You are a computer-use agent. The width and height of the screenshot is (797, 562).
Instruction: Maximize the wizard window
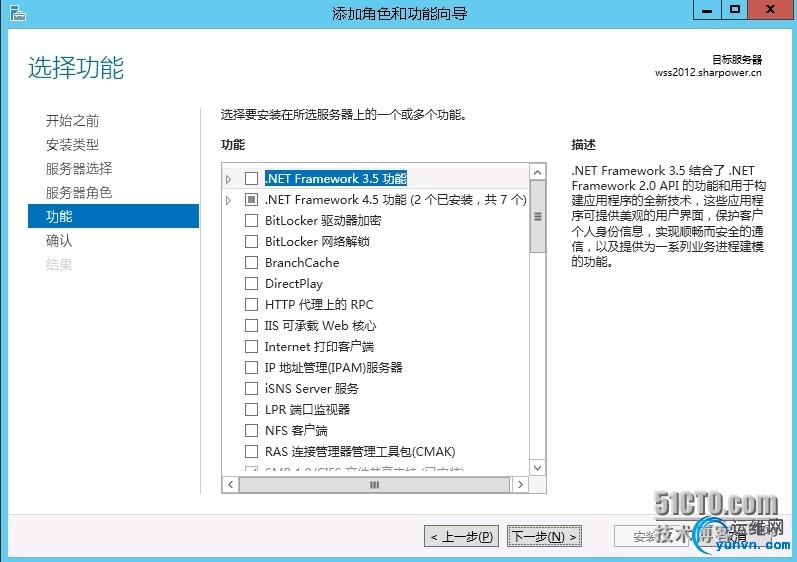734,10
